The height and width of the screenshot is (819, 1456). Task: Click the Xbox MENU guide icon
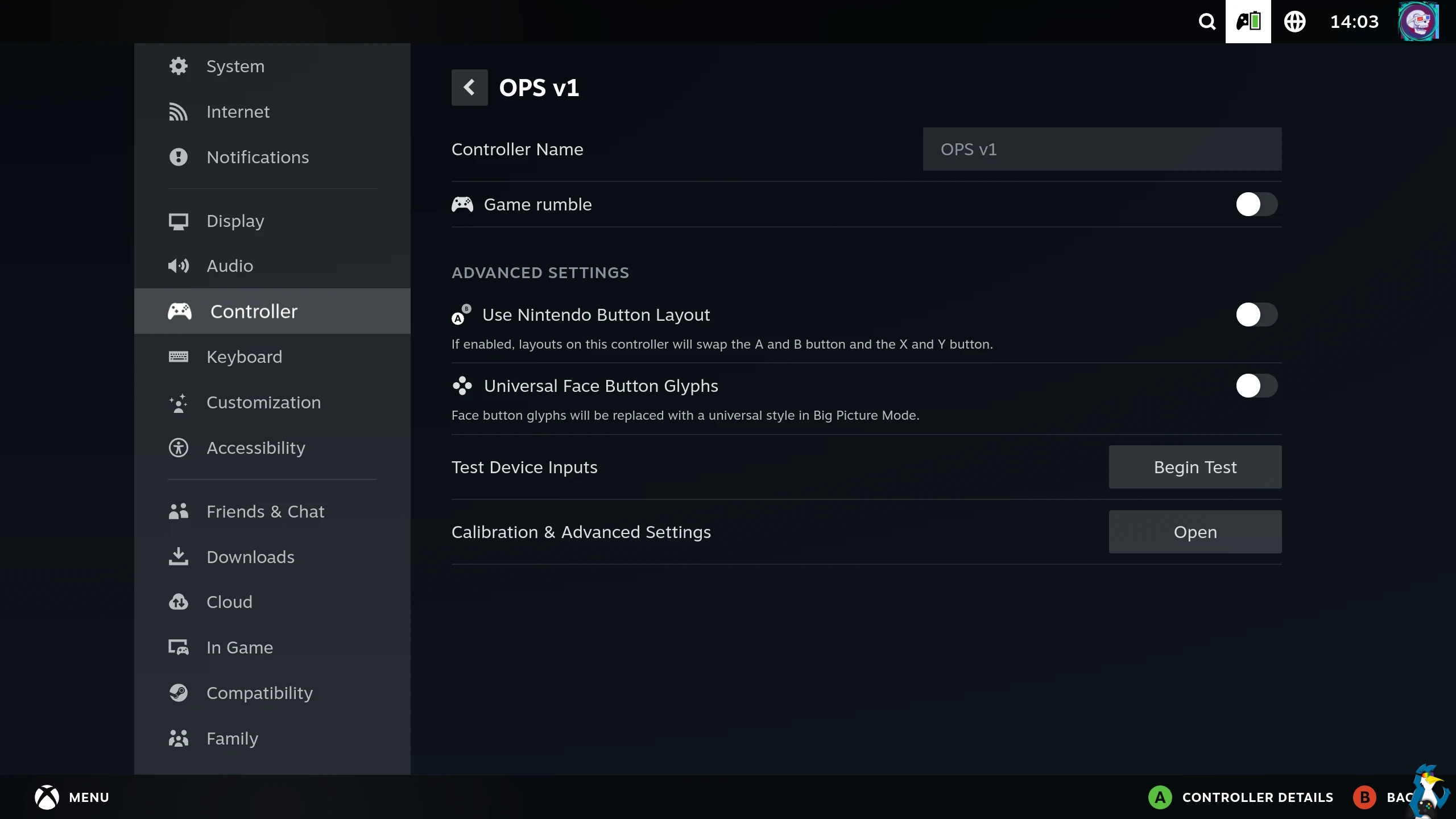[x=47, y=797]
